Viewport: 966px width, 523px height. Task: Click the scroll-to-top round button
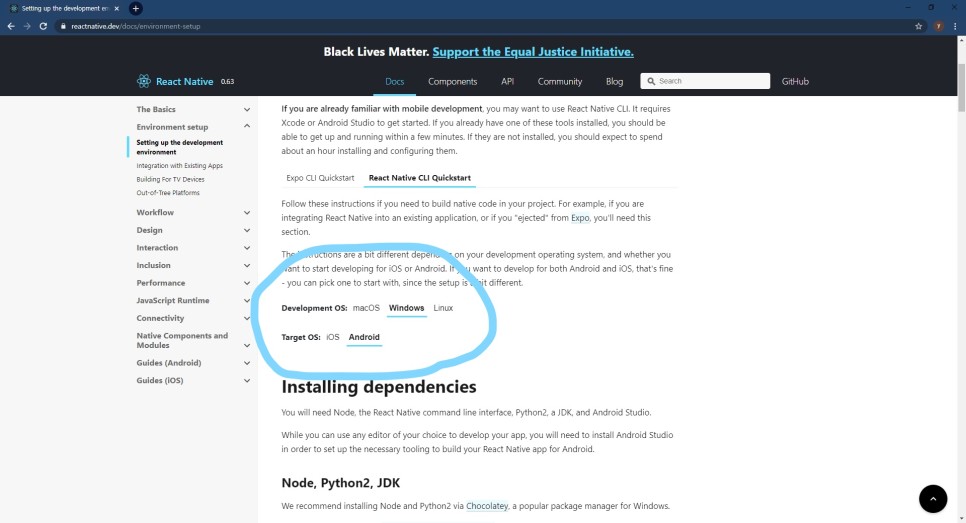point(933,499)
